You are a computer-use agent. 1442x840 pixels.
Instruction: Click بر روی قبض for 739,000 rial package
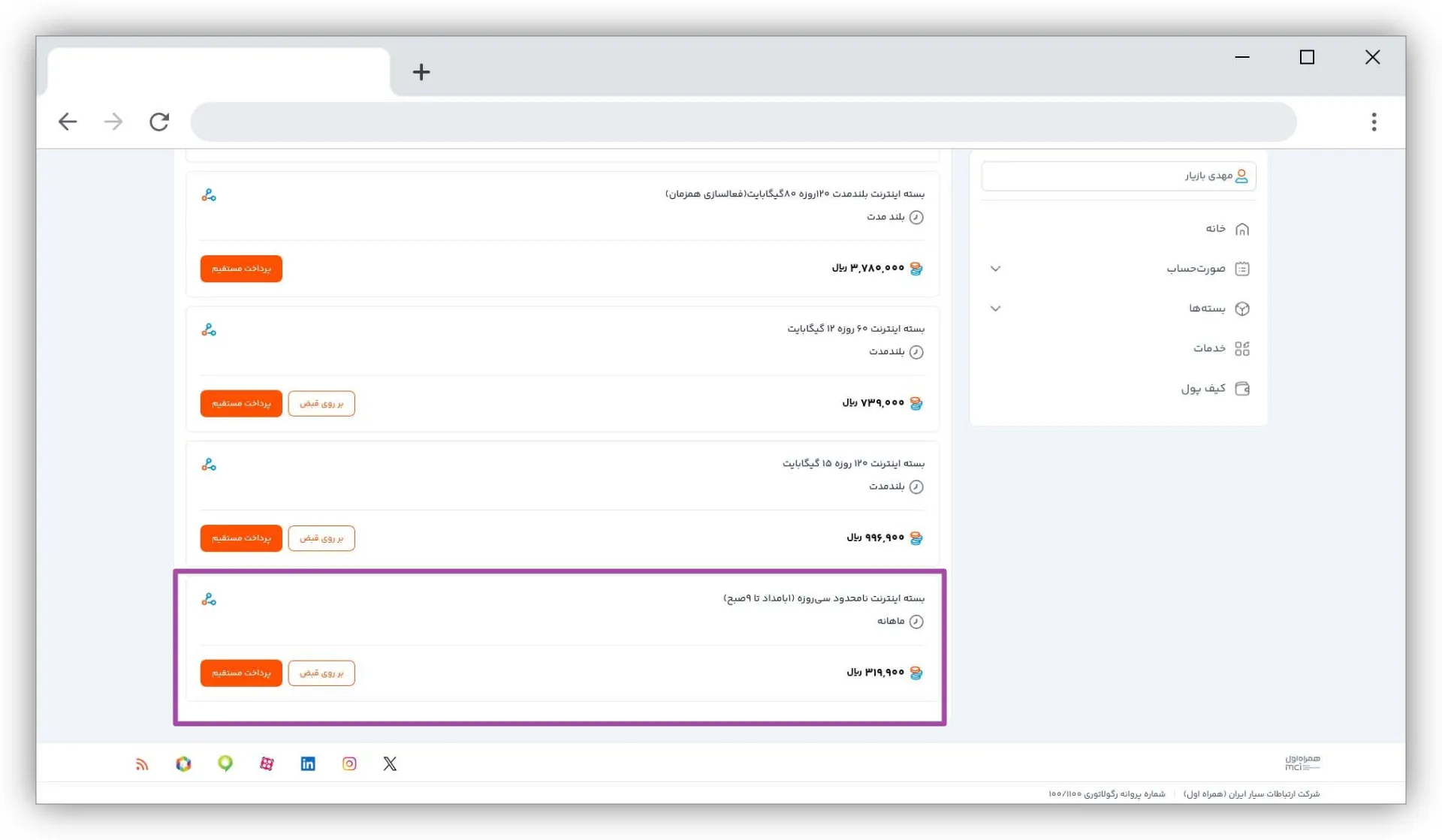coord(321,403)
